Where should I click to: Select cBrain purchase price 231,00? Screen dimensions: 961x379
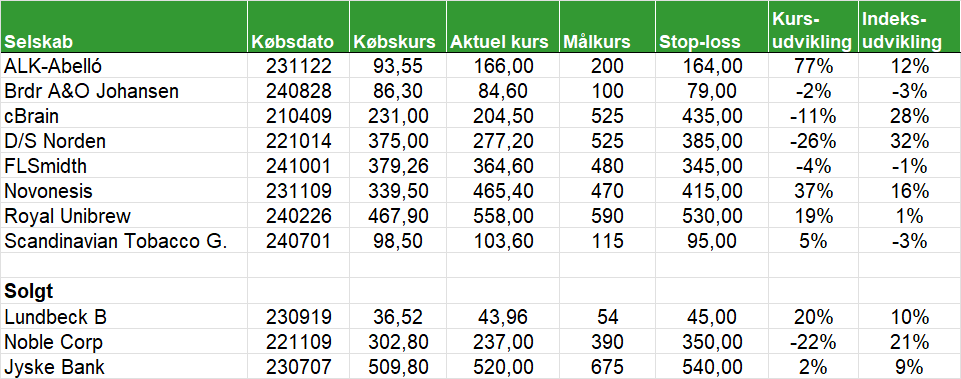point(398,116)
